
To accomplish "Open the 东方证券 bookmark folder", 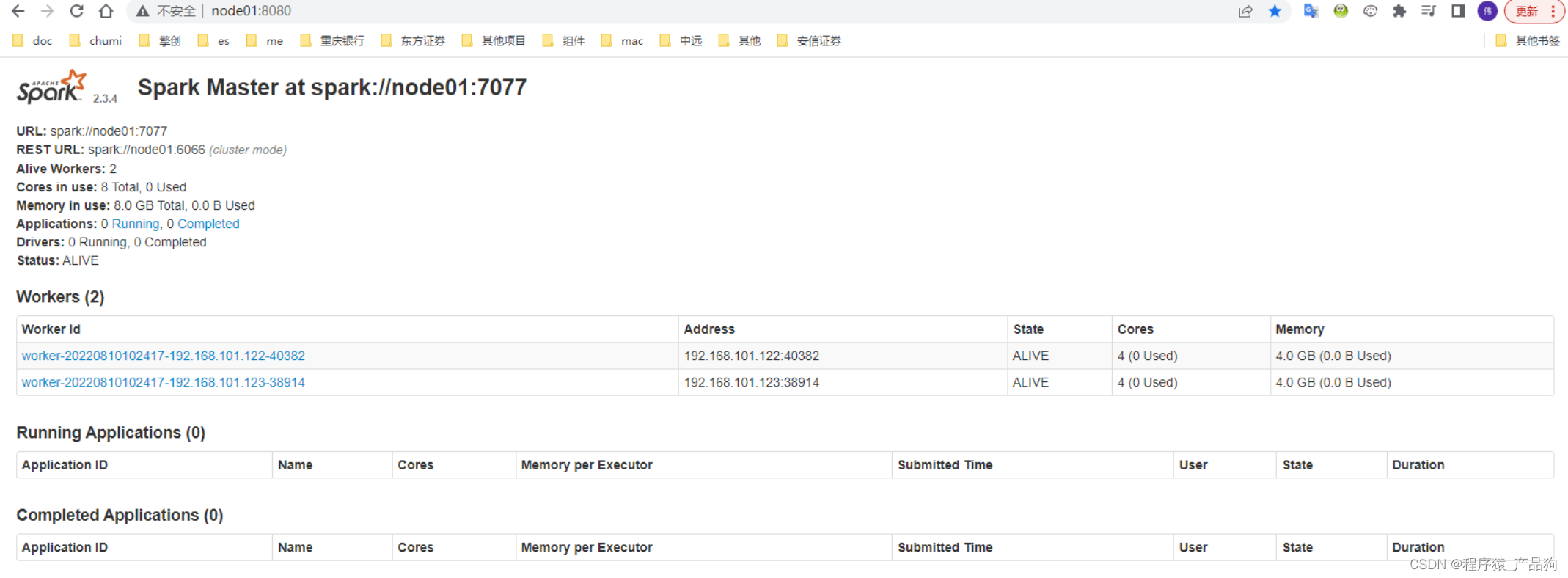I will tap(414, 41).
